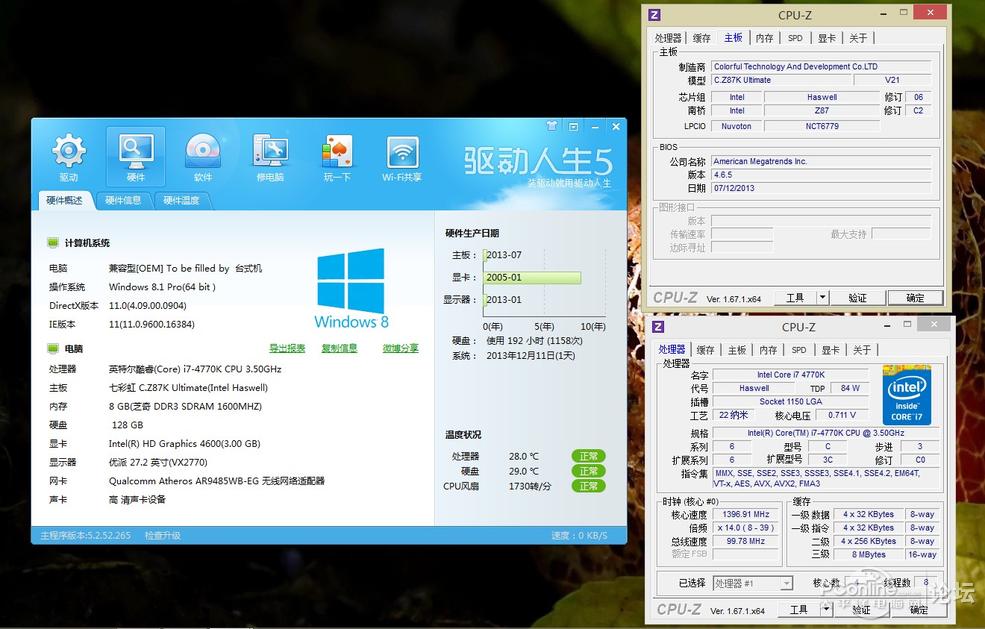This screenshot has height=629, width=985.
Task: Switch to the 硬件信息 tab
Action: 123,200
